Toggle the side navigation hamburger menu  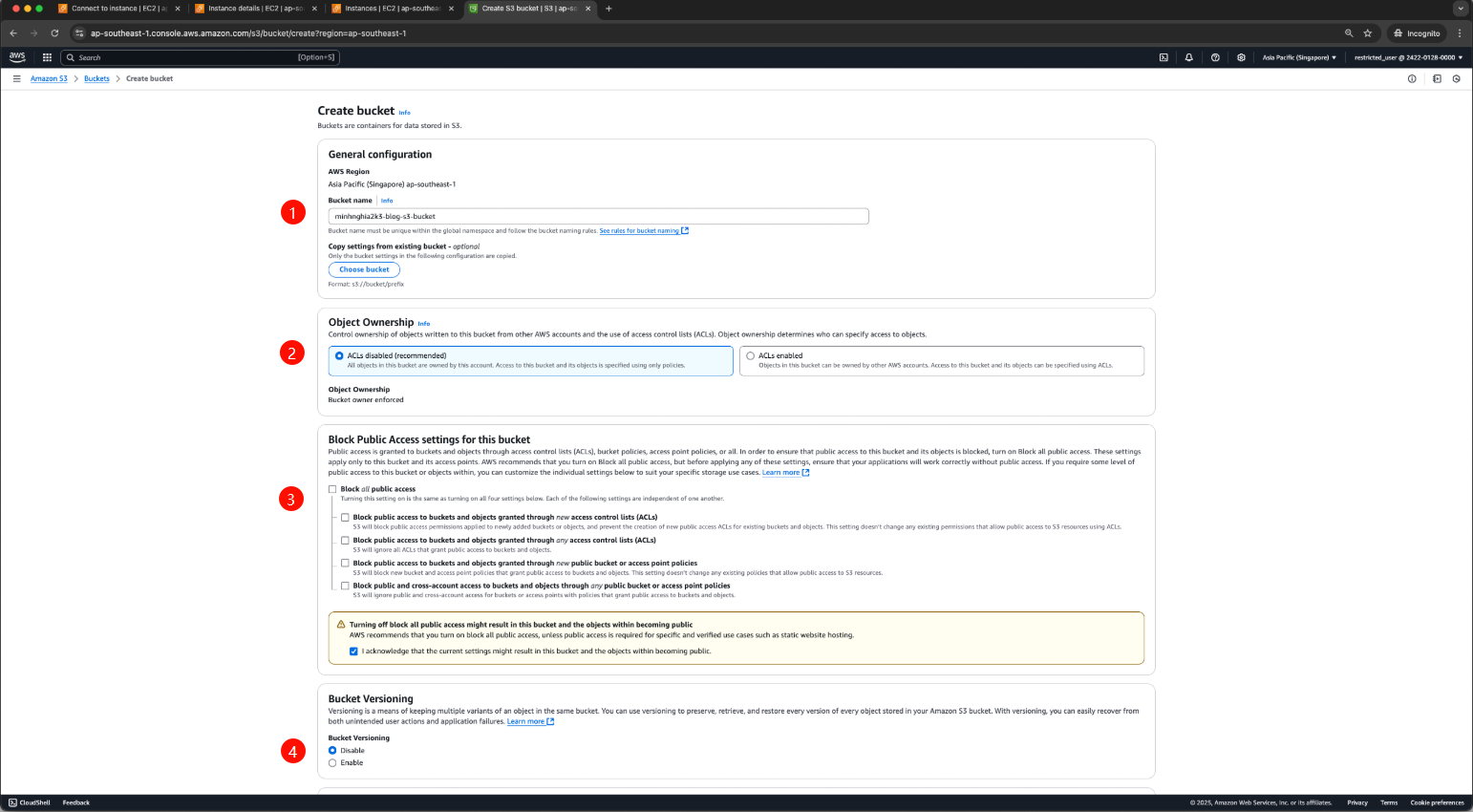coord(16,78)
